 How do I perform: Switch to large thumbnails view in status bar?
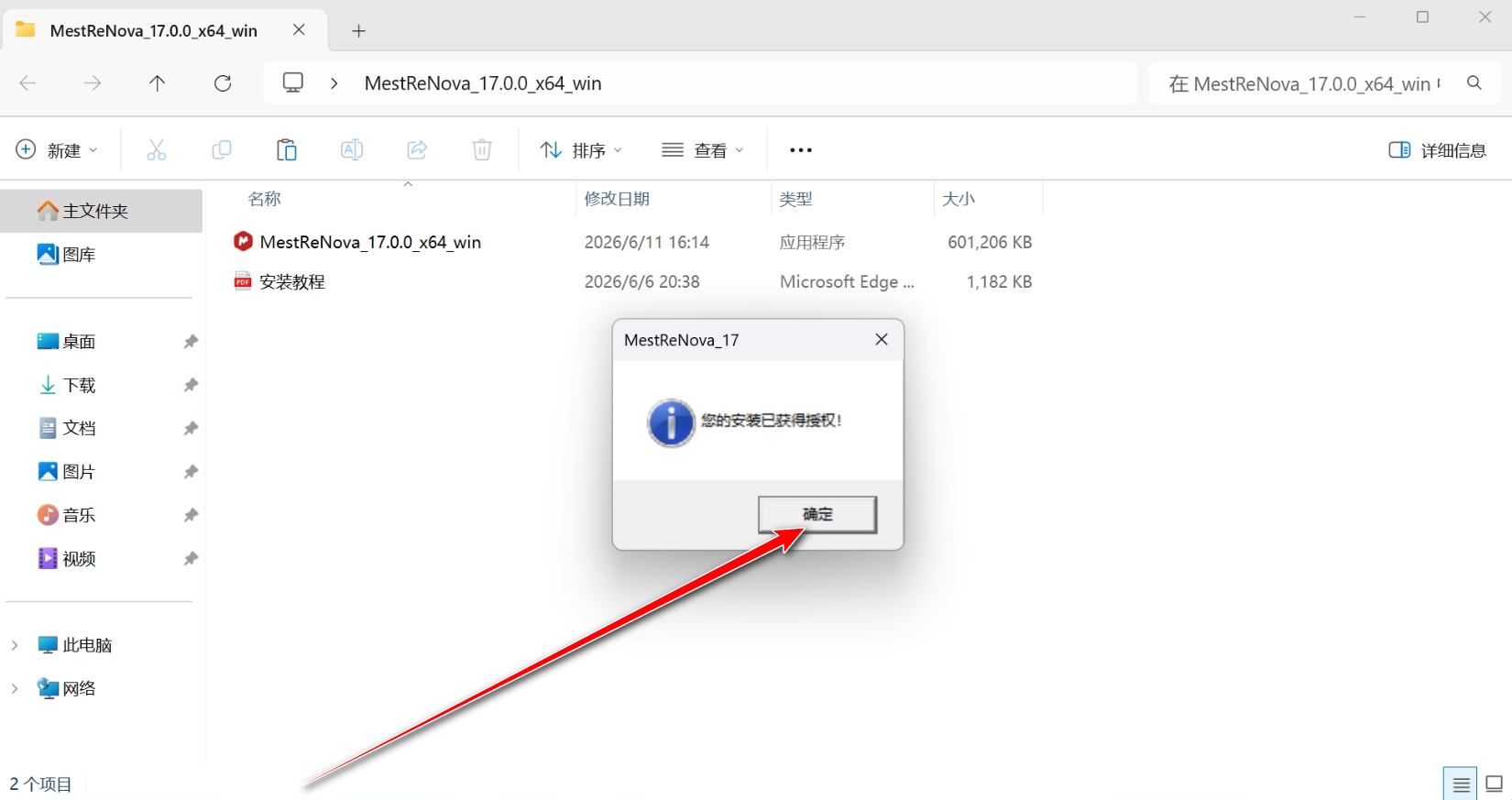(1495, 784)
